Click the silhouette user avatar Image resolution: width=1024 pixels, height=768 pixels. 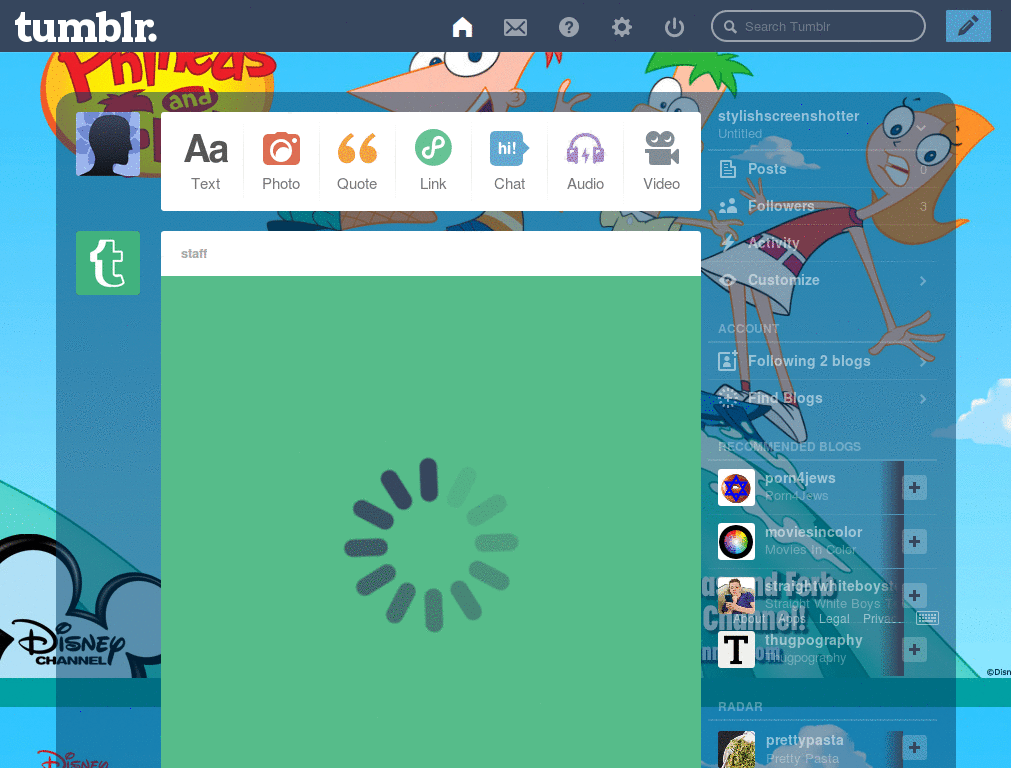pyautogui.click(x=108, y=144)
